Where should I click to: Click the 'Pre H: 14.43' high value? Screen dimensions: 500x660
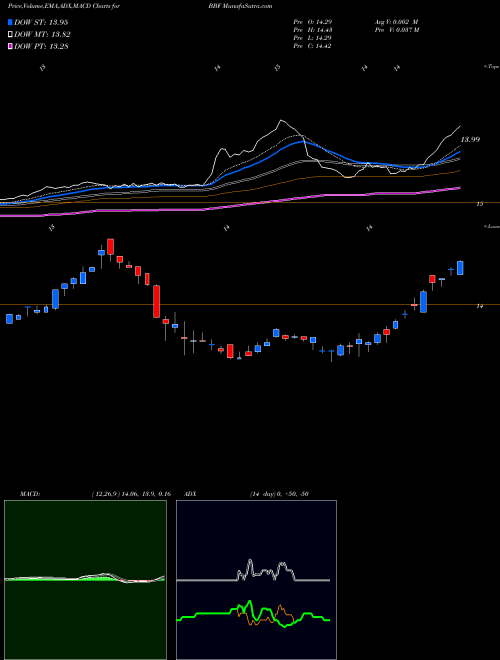[x=312, y=30]
